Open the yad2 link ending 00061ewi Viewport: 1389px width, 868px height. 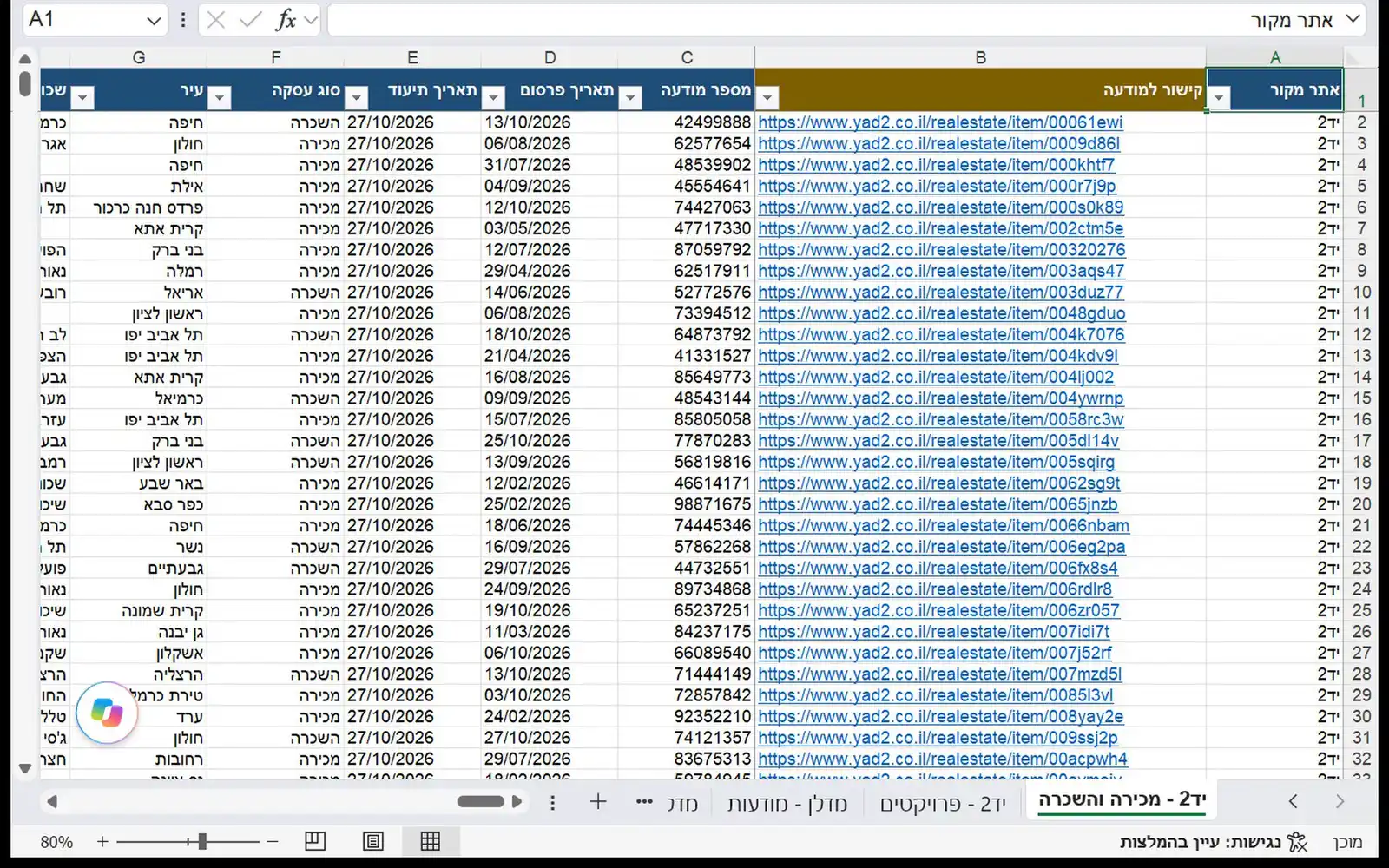[x=940, y=122]
